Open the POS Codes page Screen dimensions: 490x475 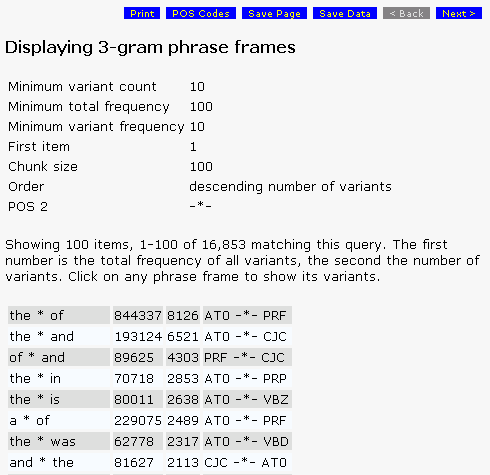(x=201, y=13)
